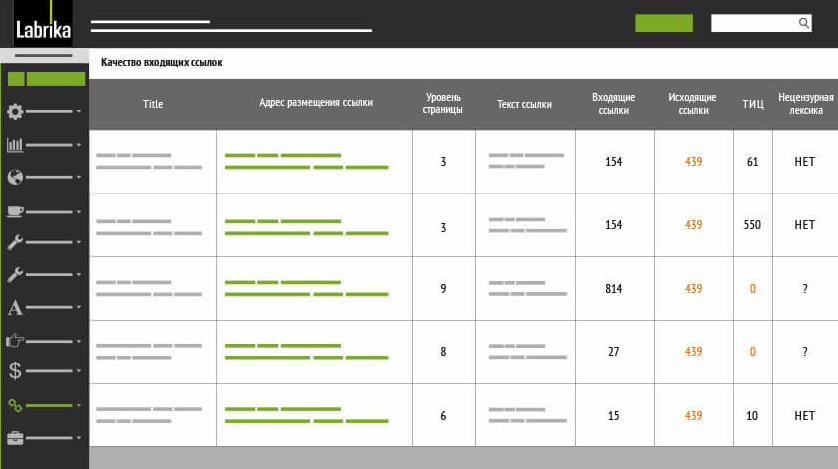Viewport: 838px width, 469px height.
Task: Select the green chain links icon
Action: 15,405
